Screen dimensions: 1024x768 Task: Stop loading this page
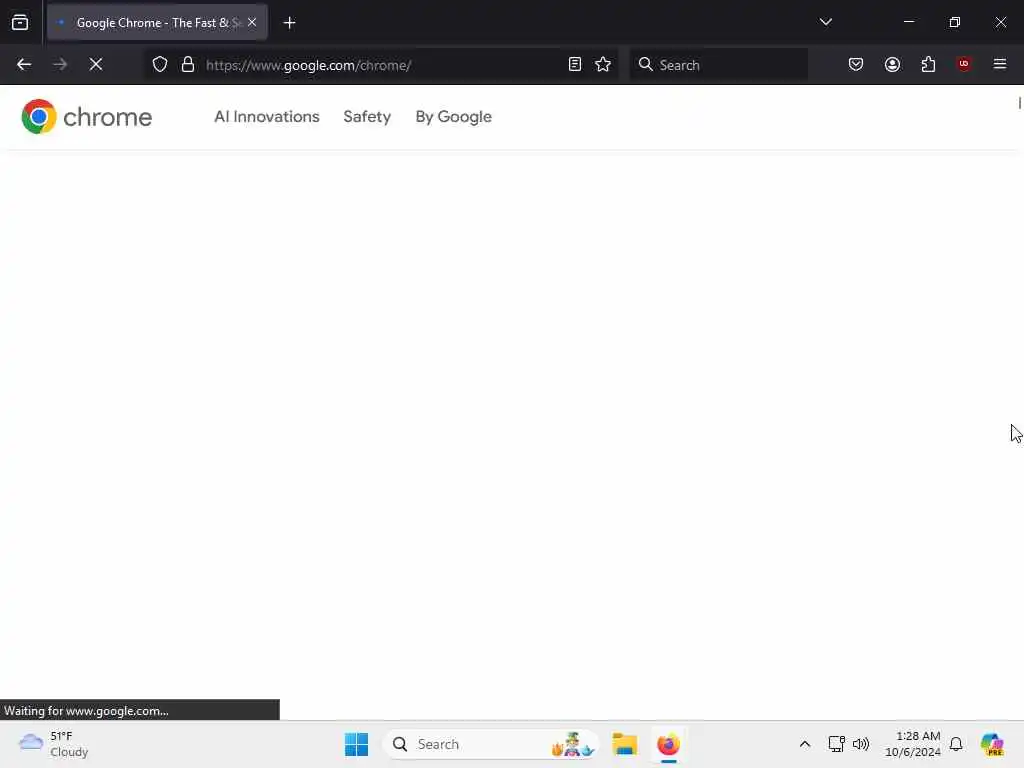point(96,65)
